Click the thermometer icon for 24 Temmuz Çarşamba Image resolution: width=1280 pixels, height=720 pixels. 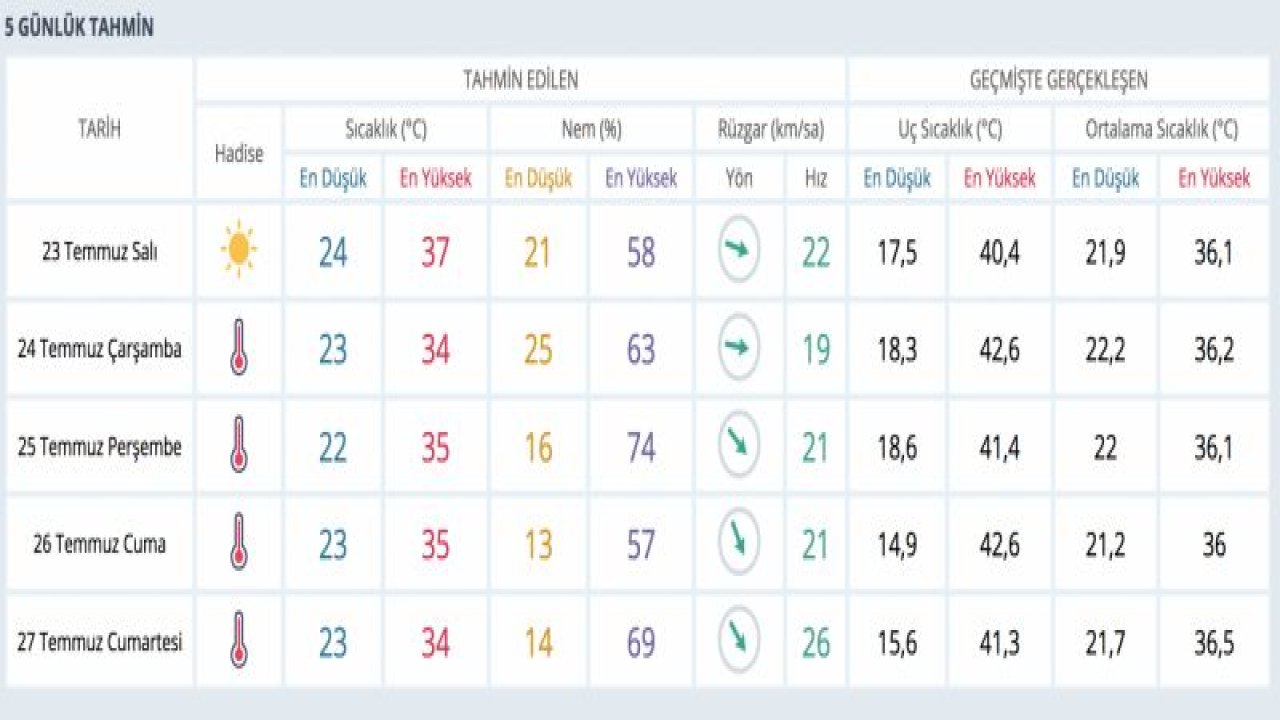pyautogui.click(x=238, y=348)
